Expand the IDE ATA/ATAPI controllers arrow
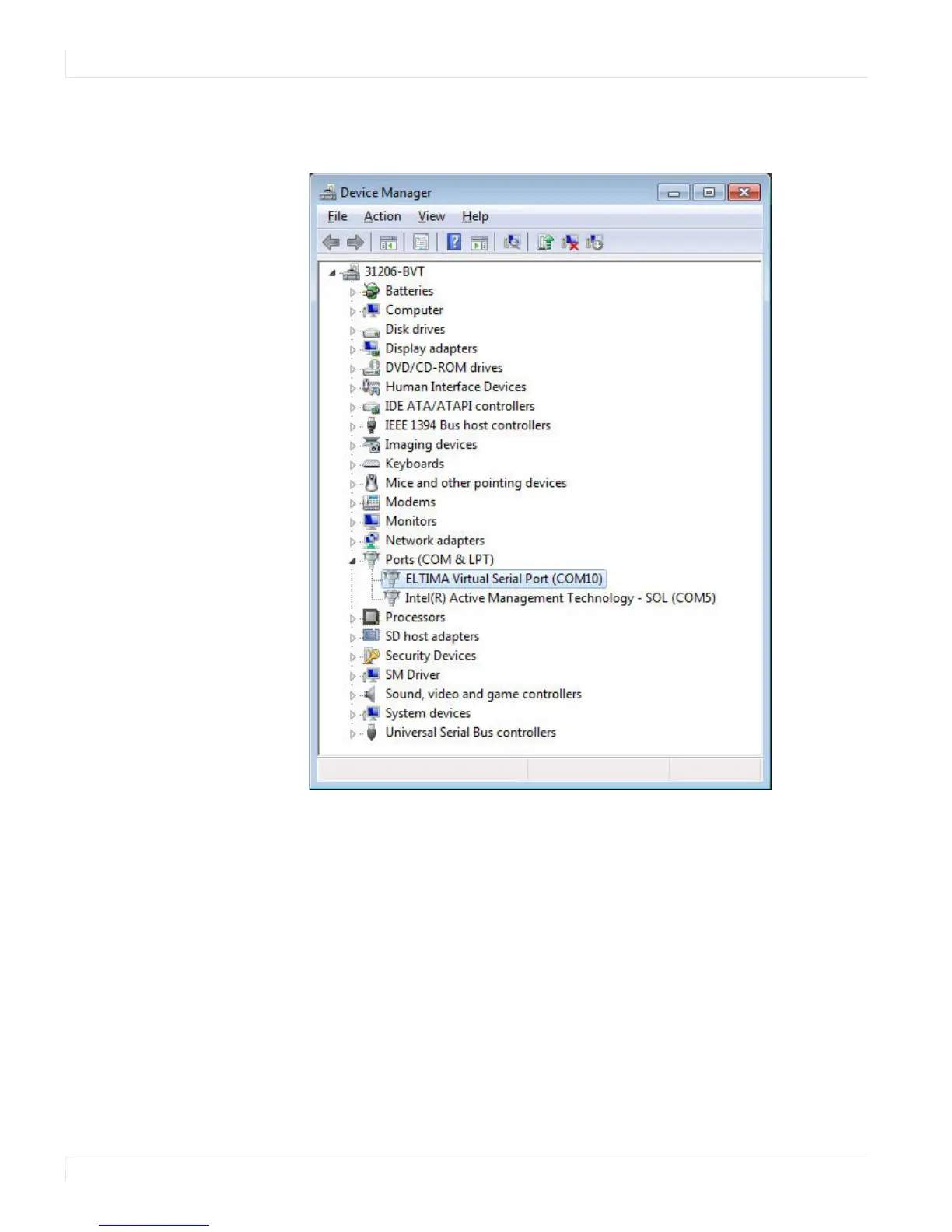This screenshot has height=1232, width=952. click(x=352, y=408)
